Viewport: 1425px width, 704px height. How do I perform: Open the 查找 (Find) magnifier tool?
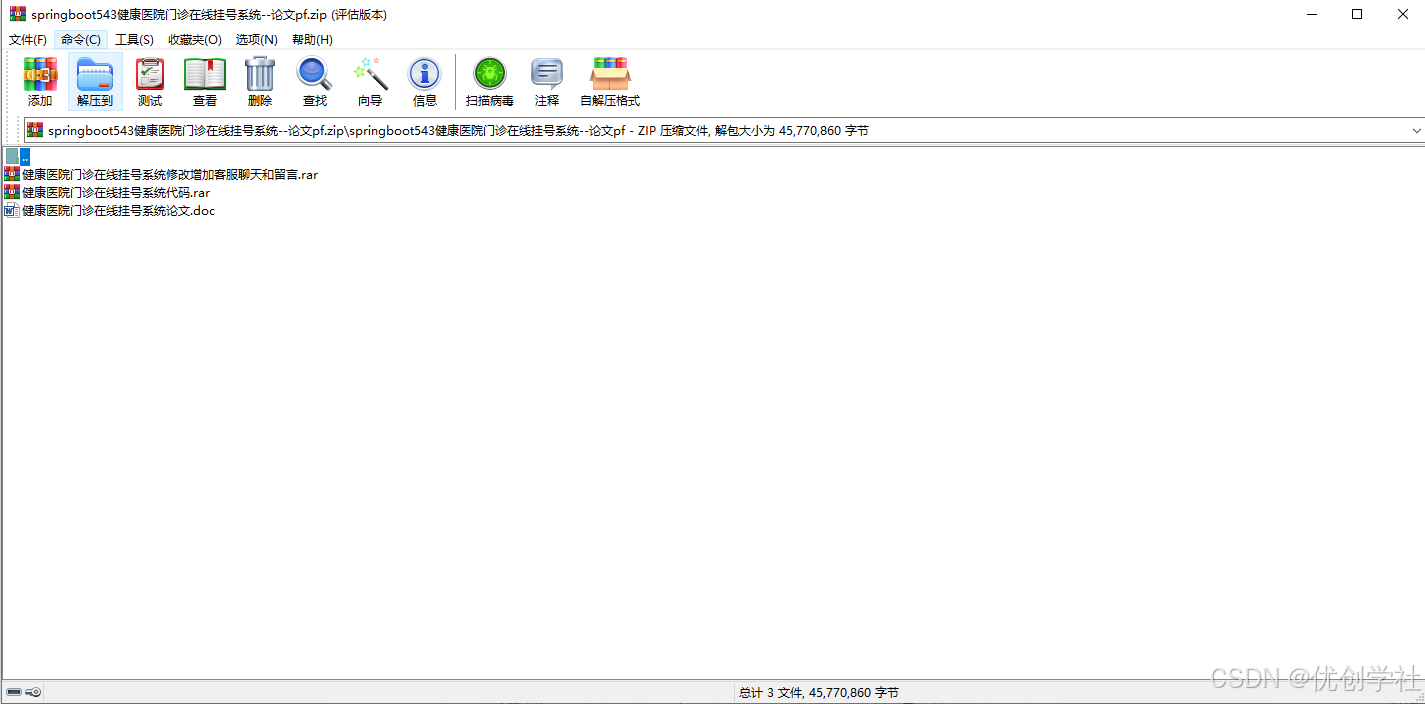pos(315,81)
